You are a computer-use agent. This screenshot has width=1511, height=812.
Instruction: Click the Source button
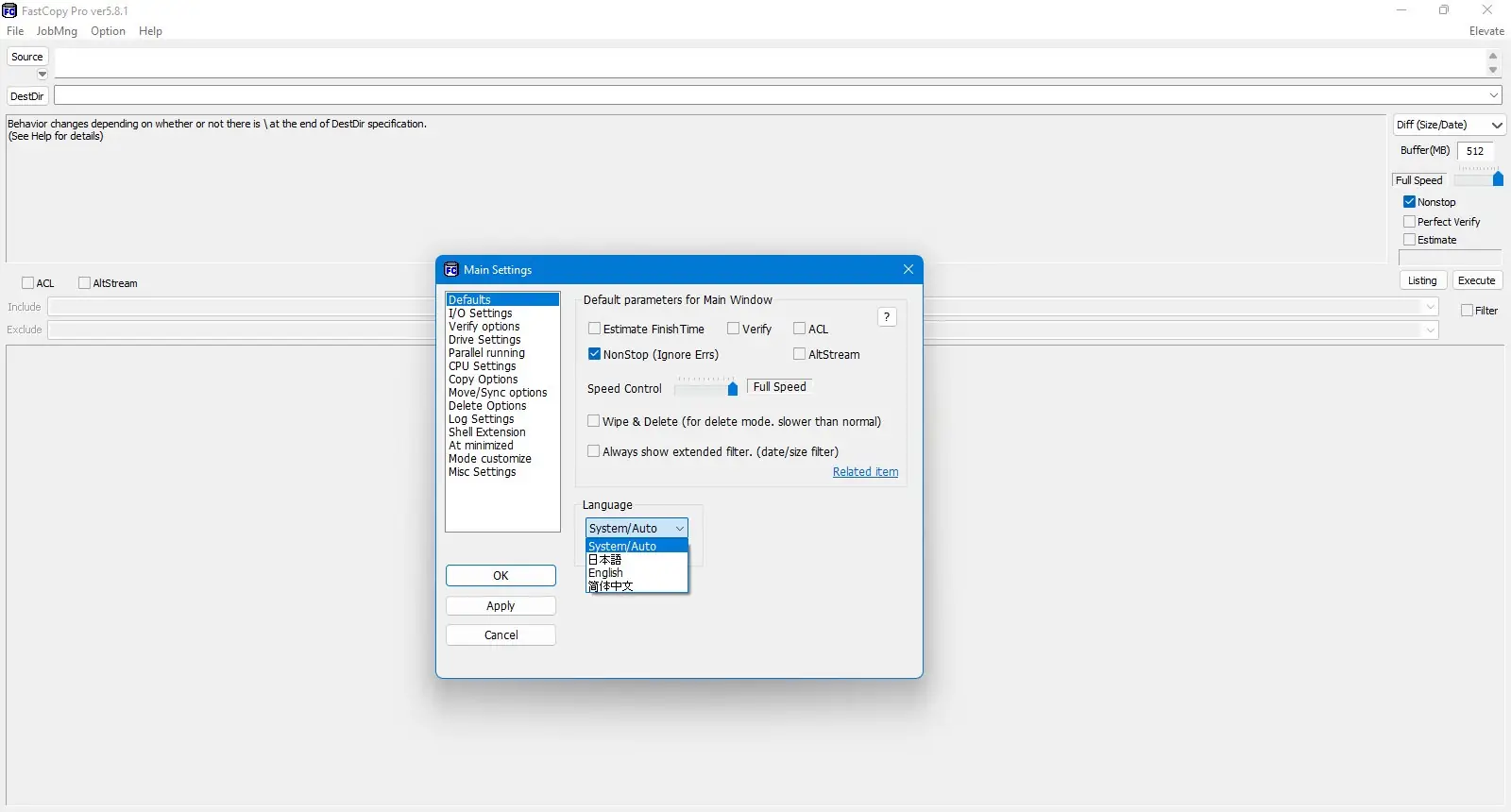pos(27,57)
